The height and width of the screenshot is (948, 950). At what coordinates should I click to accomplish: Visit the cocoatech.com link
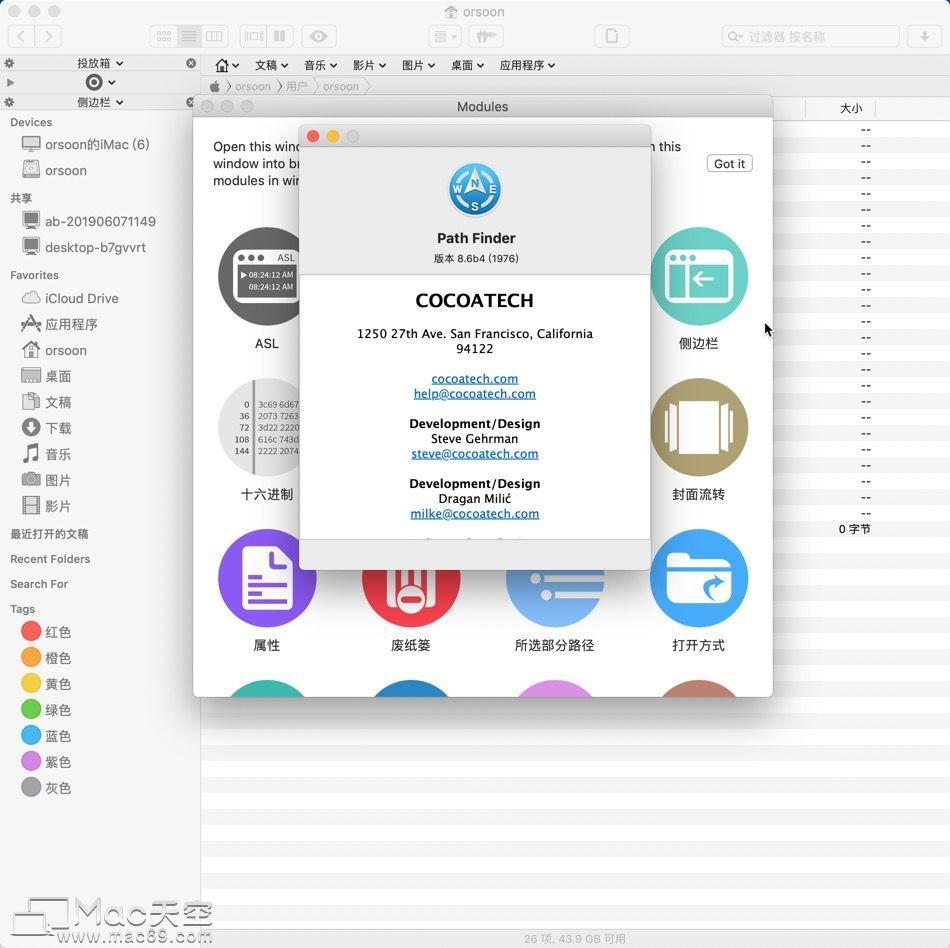(474, 379)
